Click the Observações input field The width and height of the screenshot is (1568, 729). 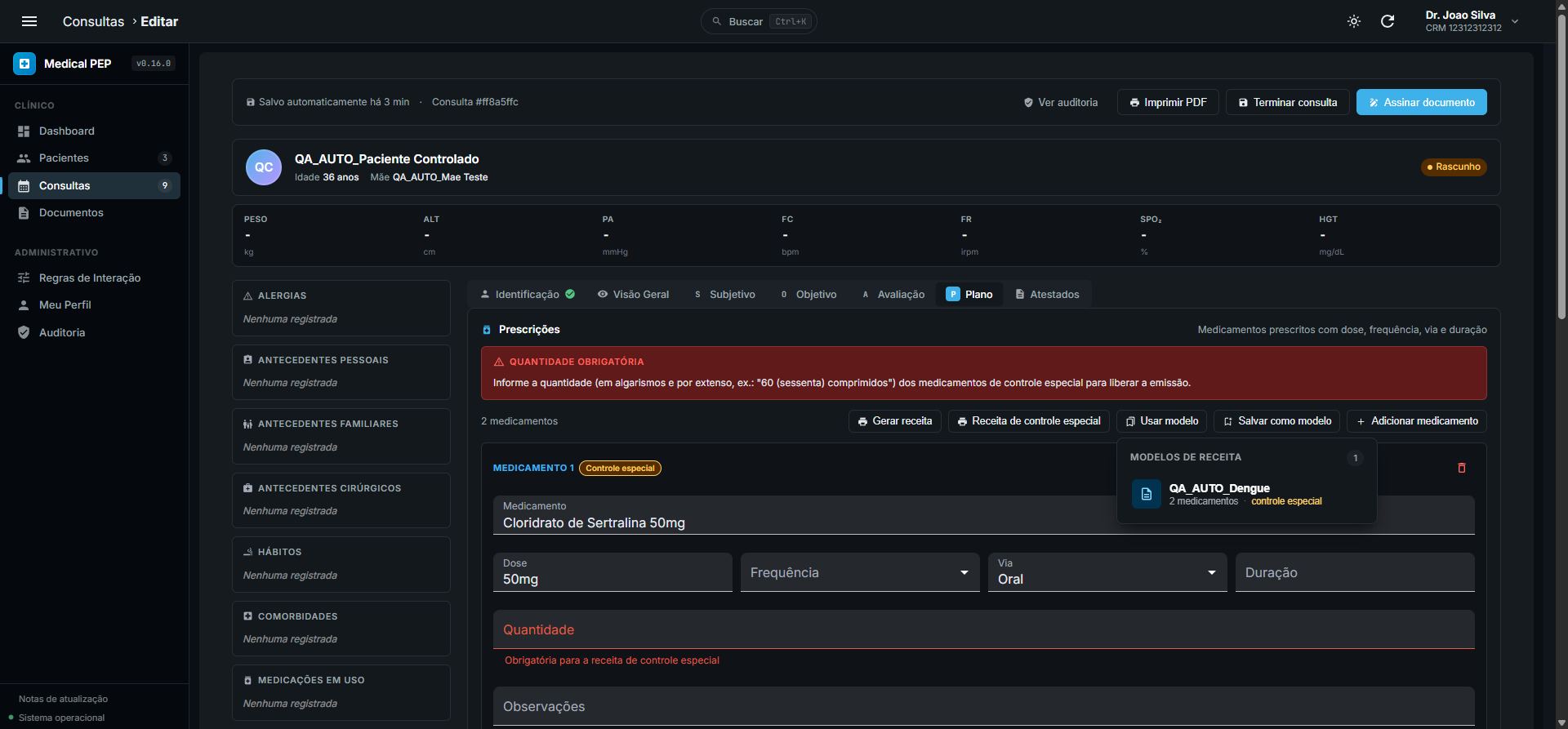click(x=984, y=706)
